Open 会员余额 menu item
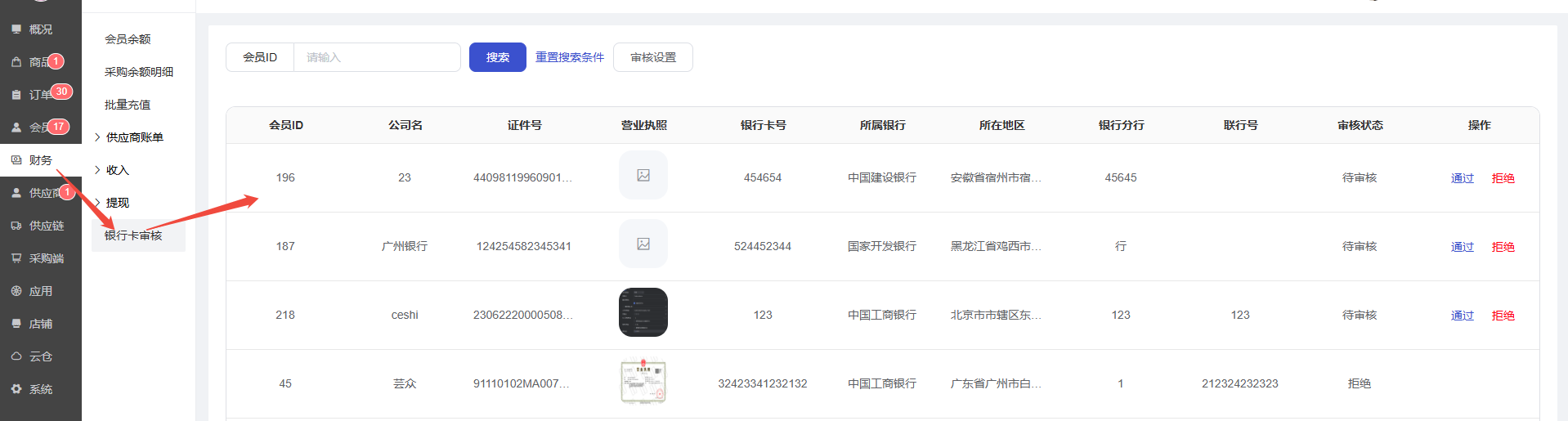This screenshot has width=1568, height=421. click(x=128, y=39)
